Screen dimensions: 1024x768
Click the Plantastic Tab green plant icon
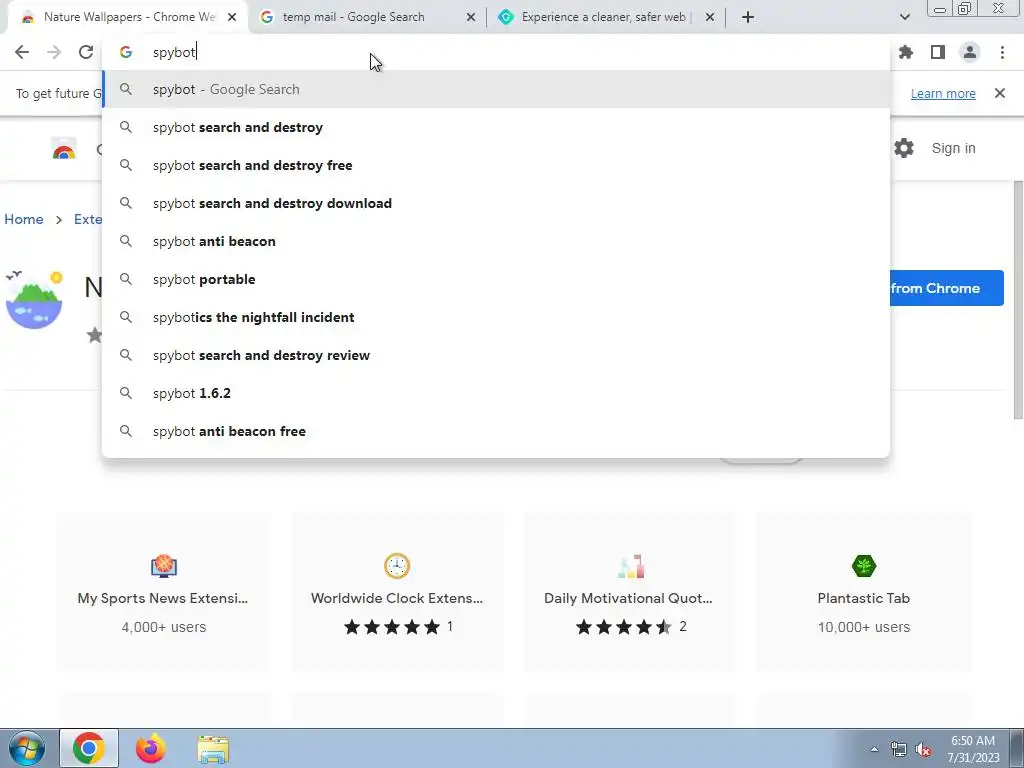pos(863,566)
